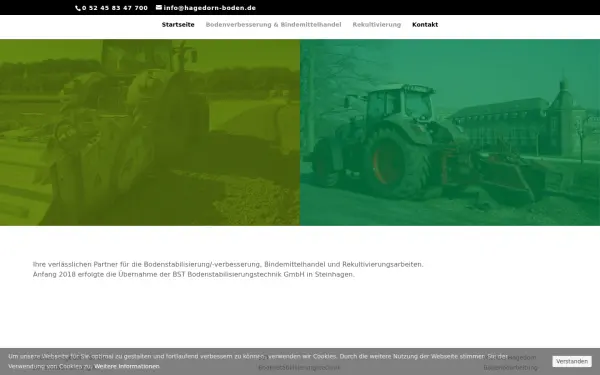This screenshot has width=600, height=375.
Task: Click the phone icon in top bar
Action: [x=78, y=8]
